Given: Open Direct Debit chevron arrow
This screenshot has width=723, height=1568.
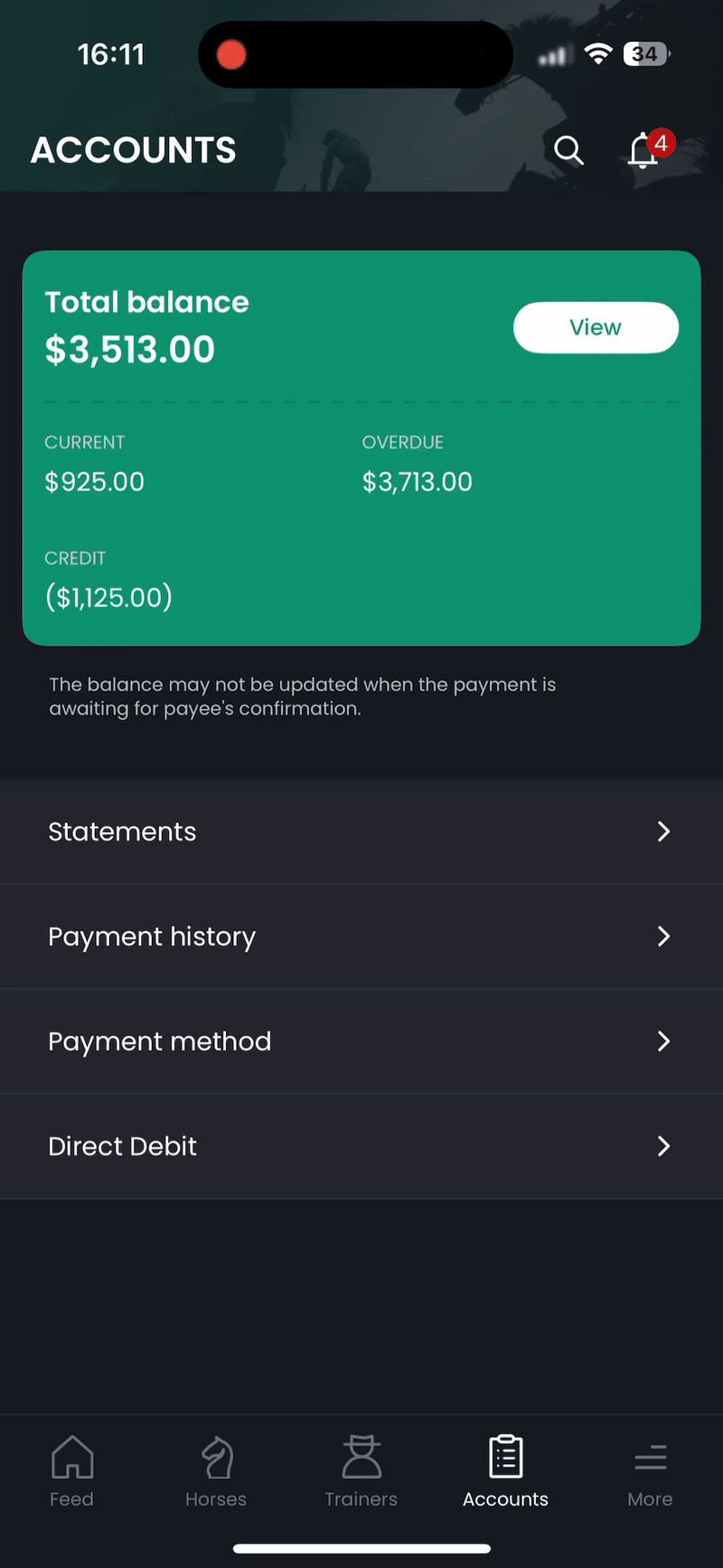Looking at the screenshot, I should pos(663,1147).
